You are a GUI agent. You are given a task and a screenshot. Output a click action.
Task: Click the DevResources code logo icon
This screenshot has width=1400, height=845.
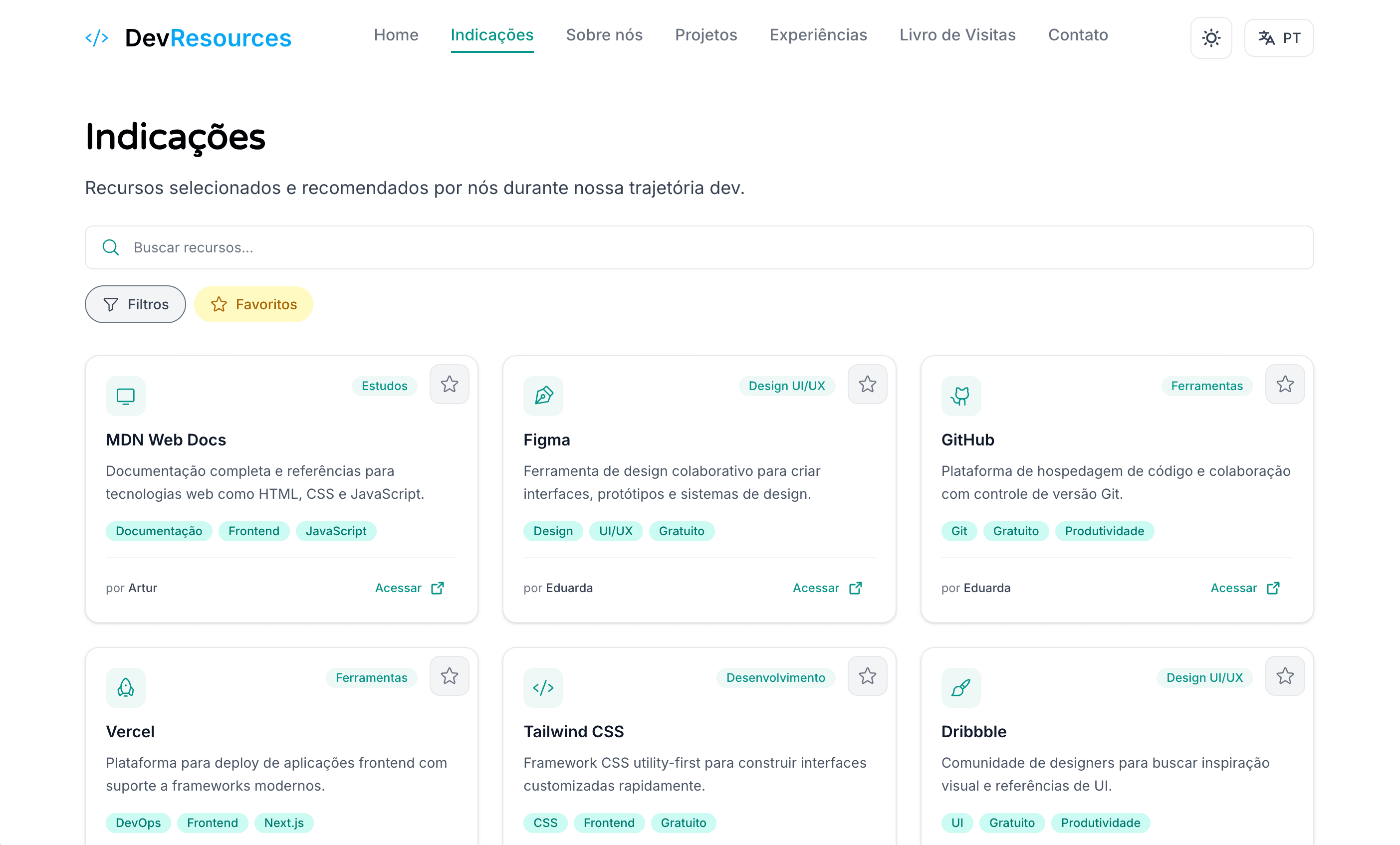(x=97, y=38)
